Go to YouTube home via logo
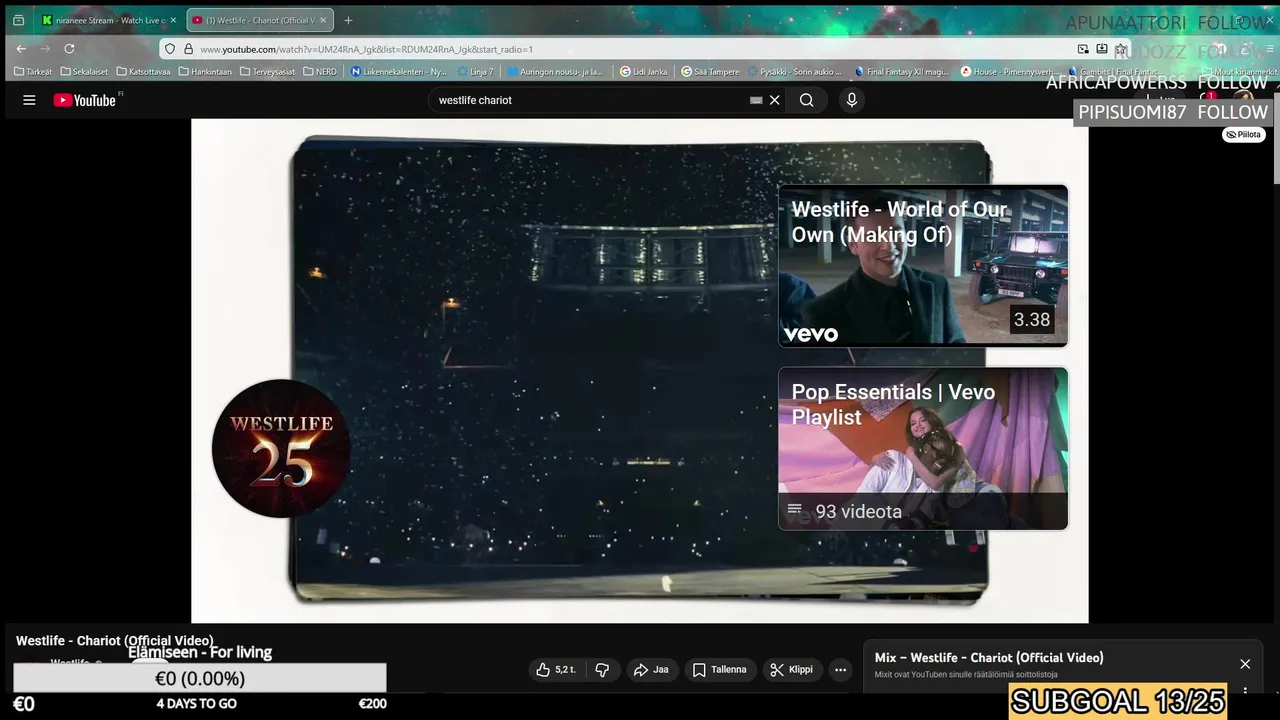The width and height of the screenshot is (1280, 720). (x=85, y=100)
